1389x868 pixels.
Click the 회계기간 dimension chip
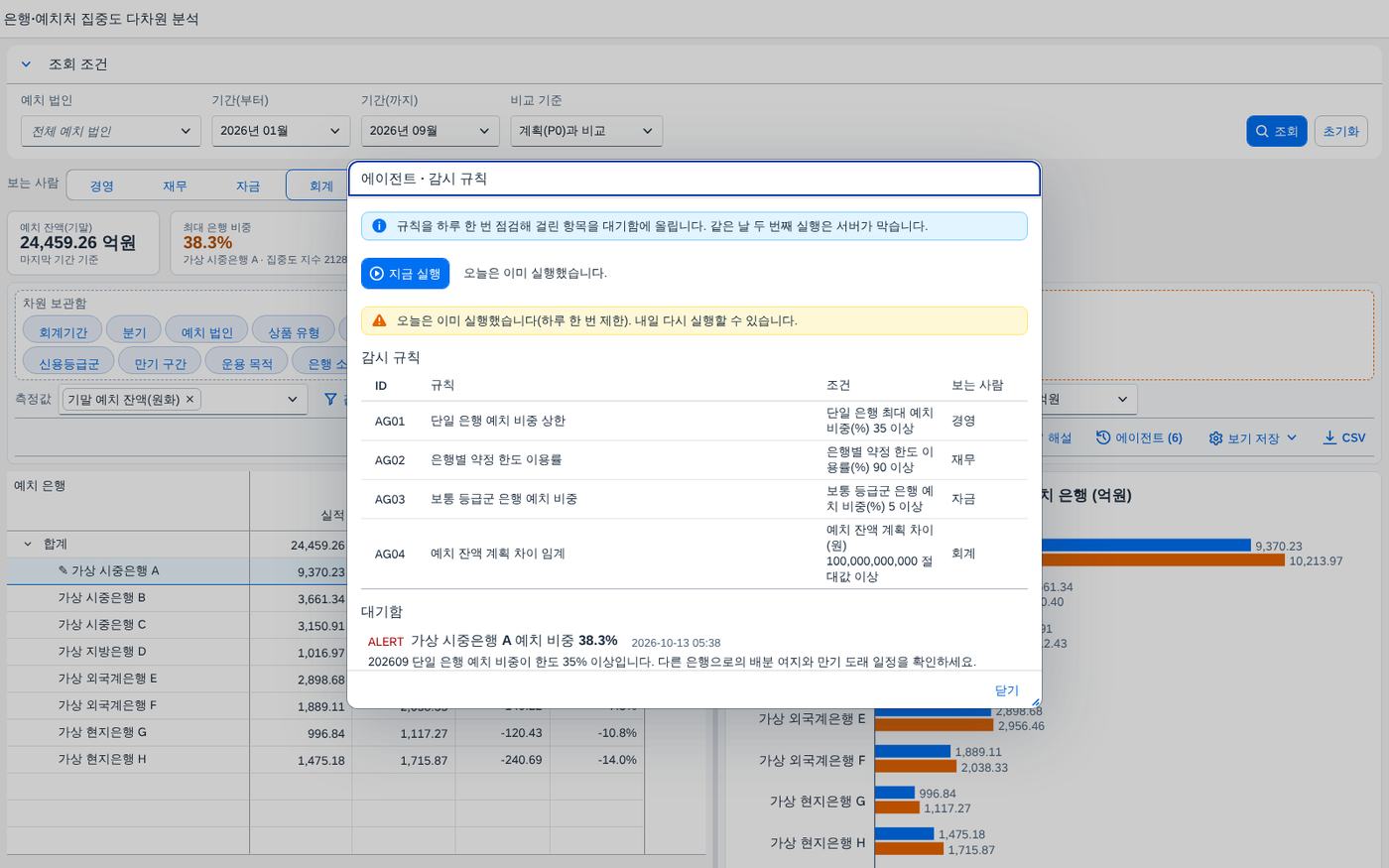[63, 332]
